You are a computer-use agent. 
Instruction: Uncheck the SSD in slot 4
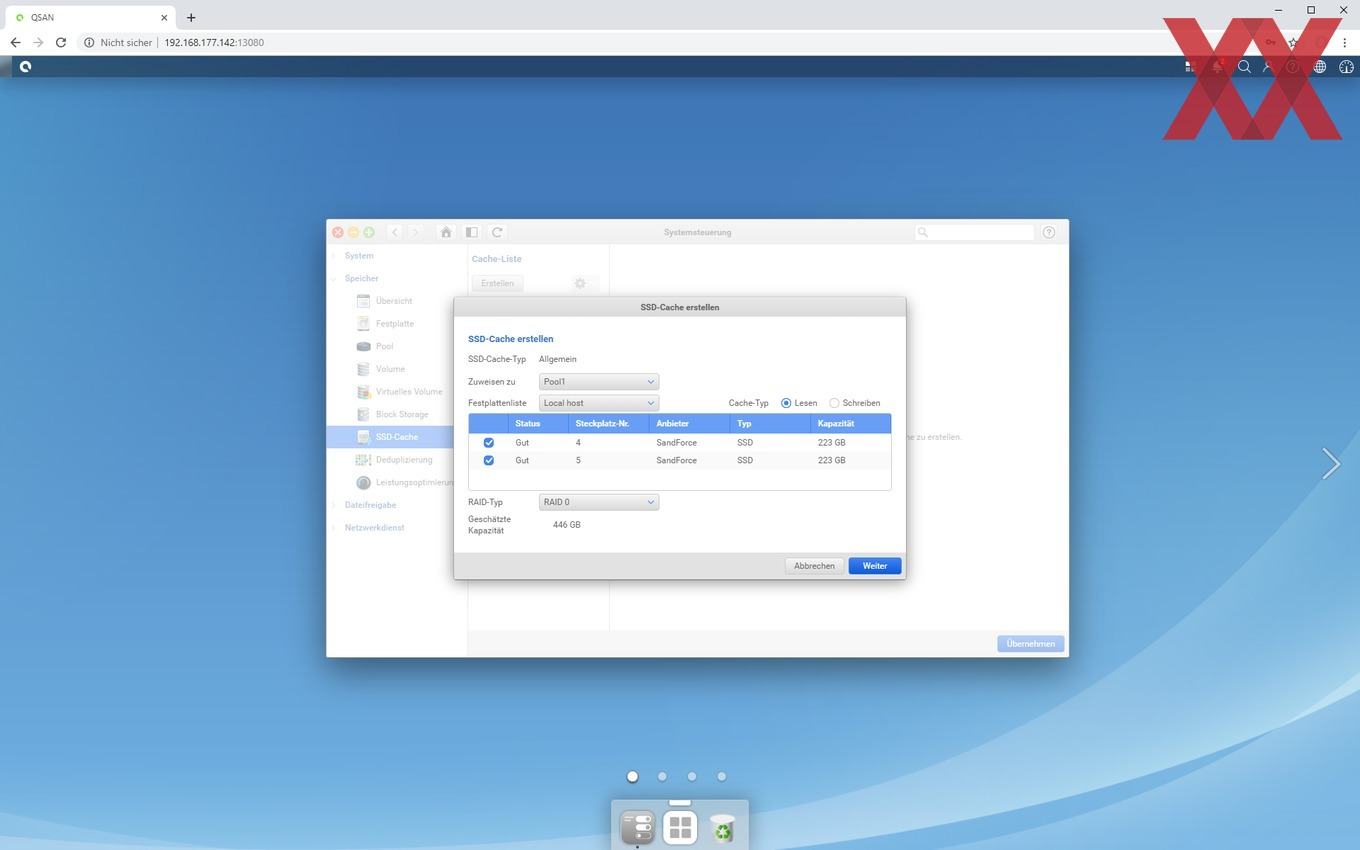(489, 442)
